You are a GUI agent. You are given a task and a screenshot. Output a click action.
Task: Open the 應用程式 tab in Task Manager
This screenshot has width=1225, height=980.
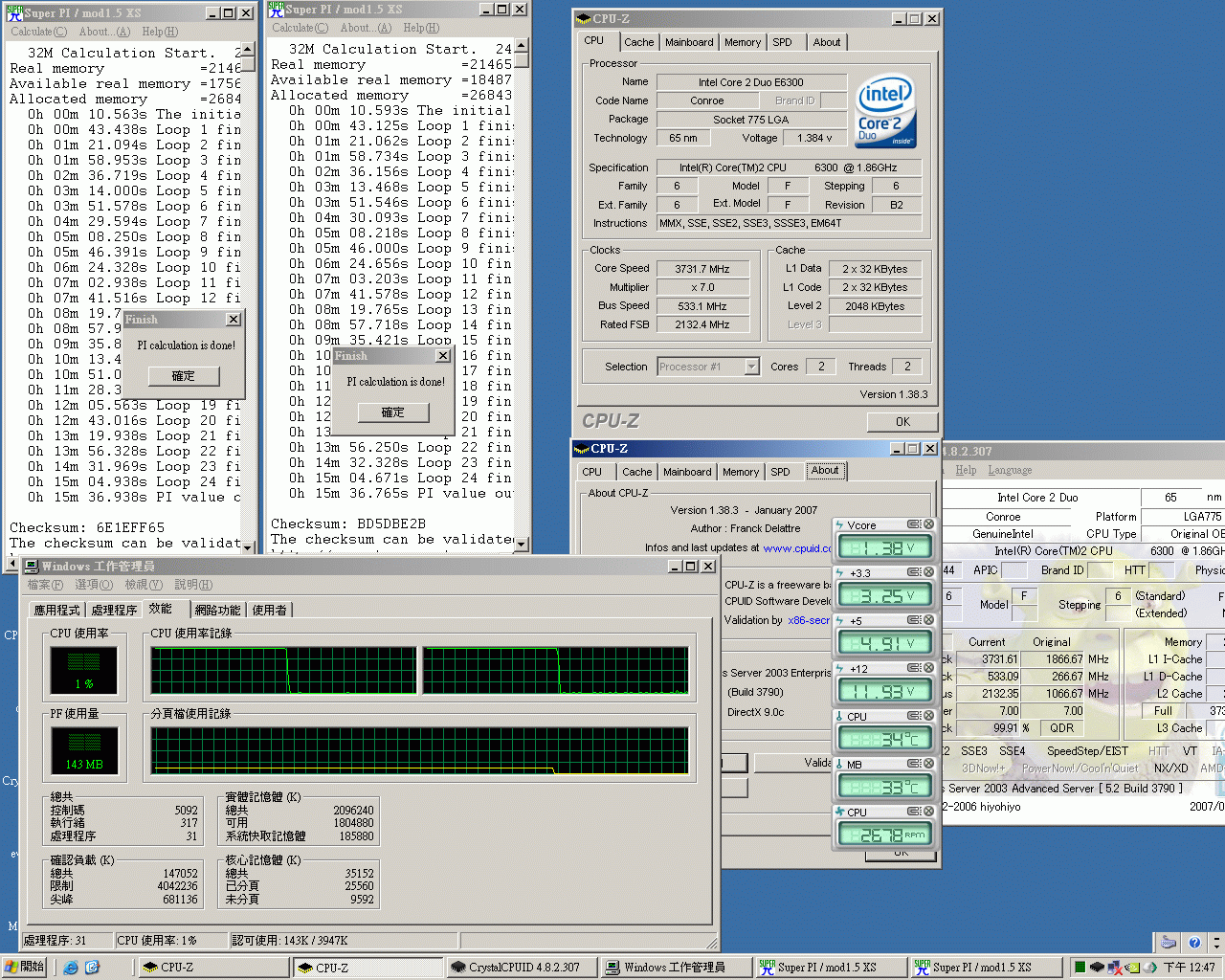click(x=58, y=610)
